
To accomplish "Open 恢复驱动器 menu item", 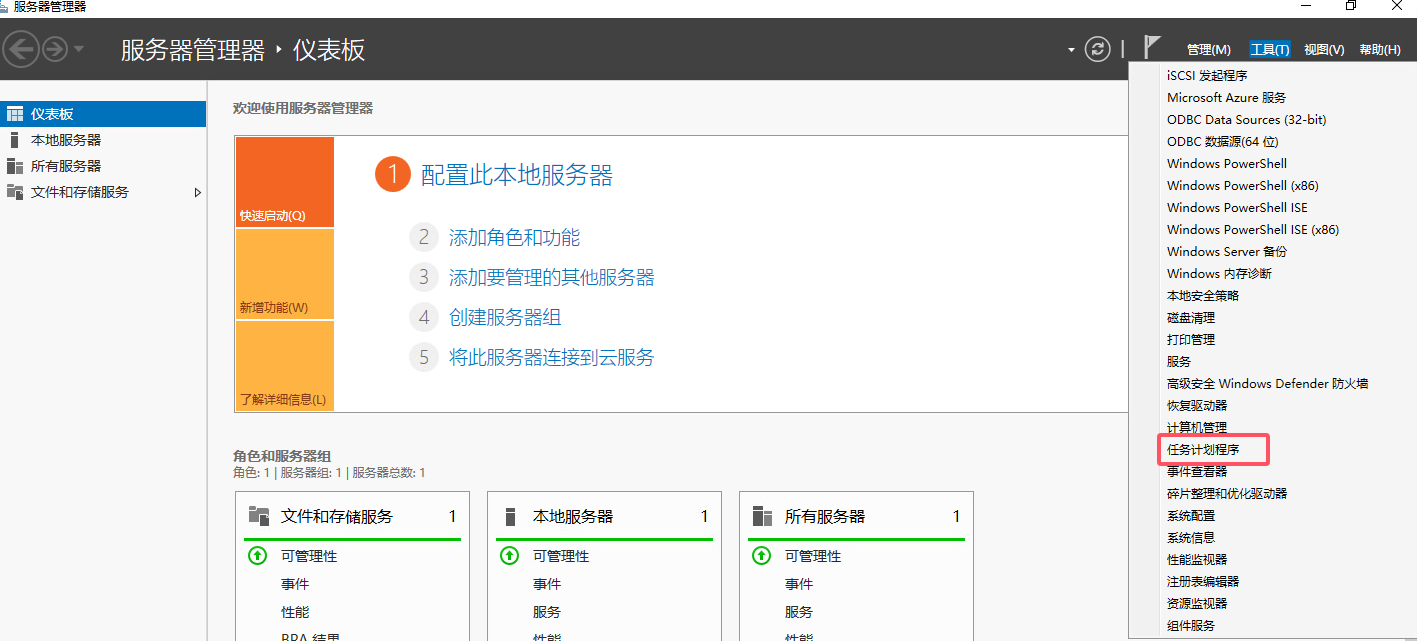I will point(1197,405).
